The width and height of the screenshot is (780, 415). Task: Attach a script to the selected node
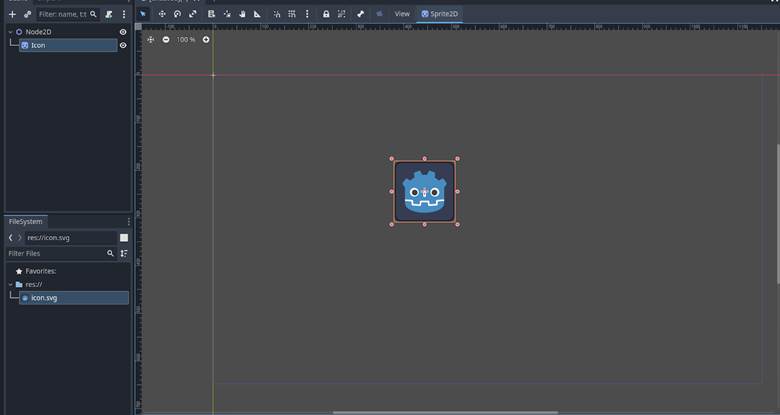point(109,14)
